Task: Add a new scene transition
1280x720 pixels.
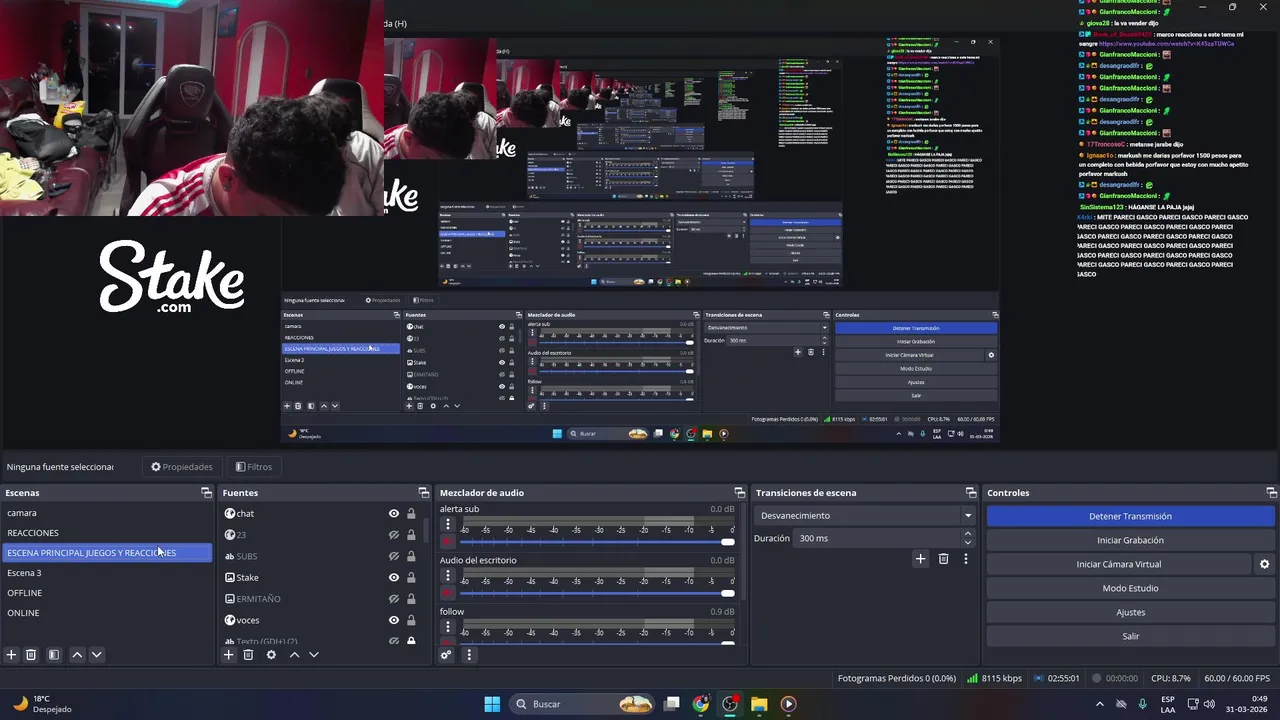Action: pyautogui.click(x=920, y=559)
